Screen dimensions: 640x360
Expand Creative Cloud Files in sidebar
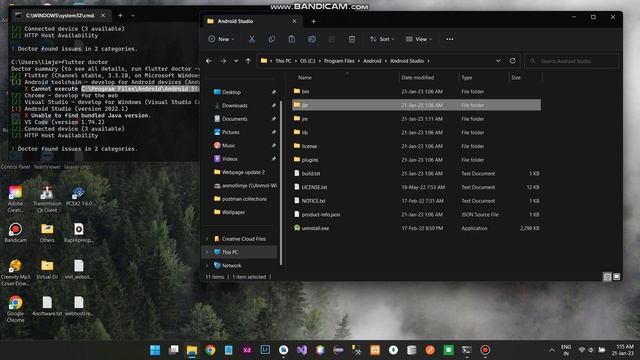tap(207, 239)
